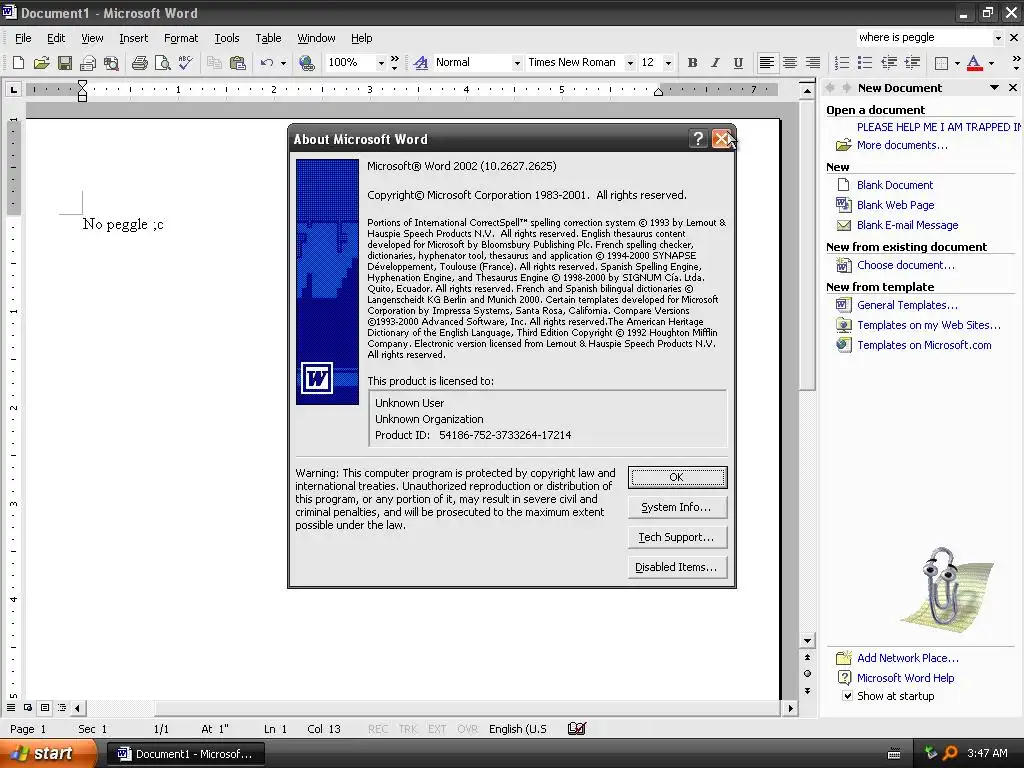Screen dimensions: 1024x768
Task: Toggle Align Left paragraph alignment
Action: pyautogui.click(x=767, y=63)
